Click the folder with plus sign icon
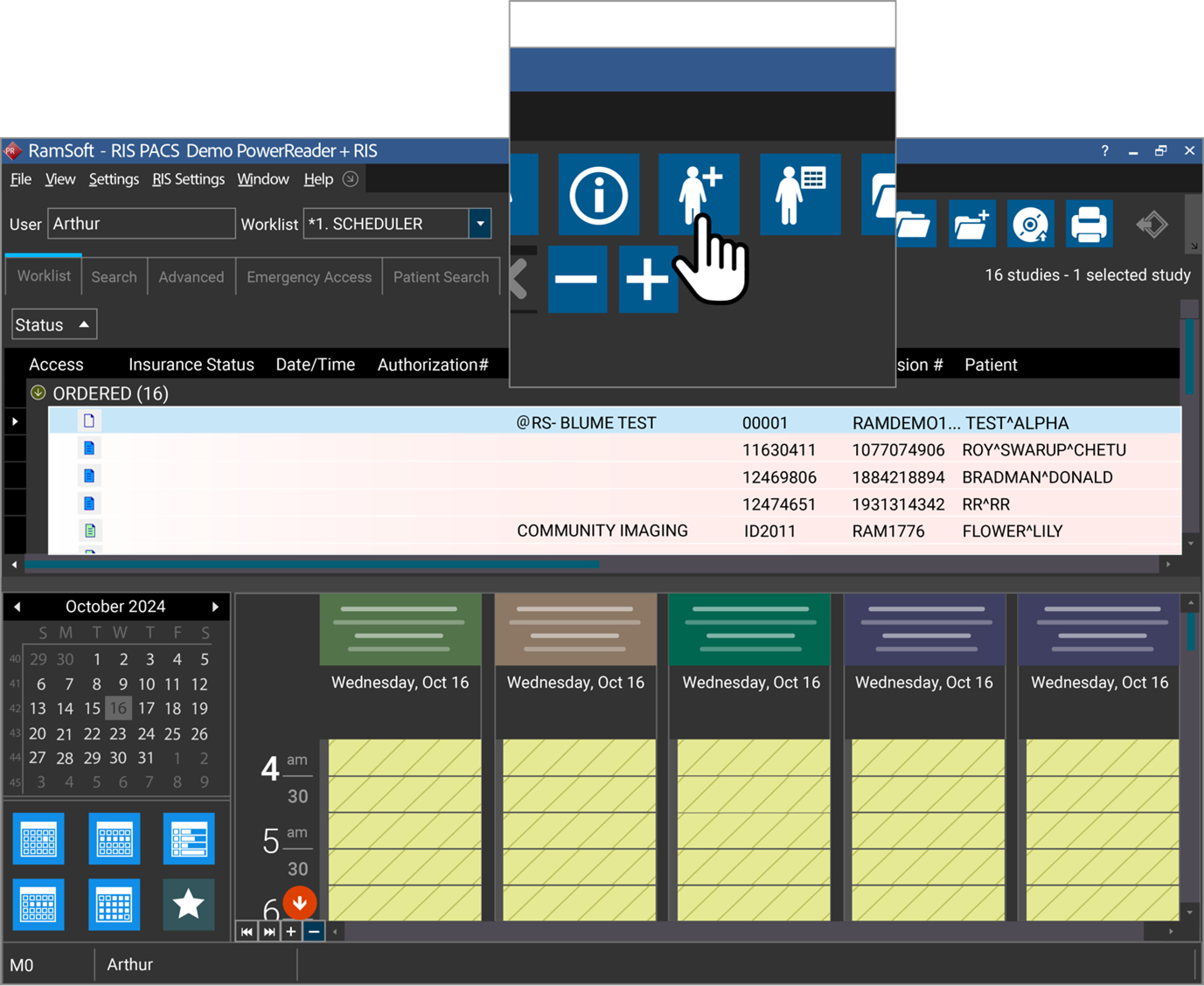1204x986 pixels. 971,225
